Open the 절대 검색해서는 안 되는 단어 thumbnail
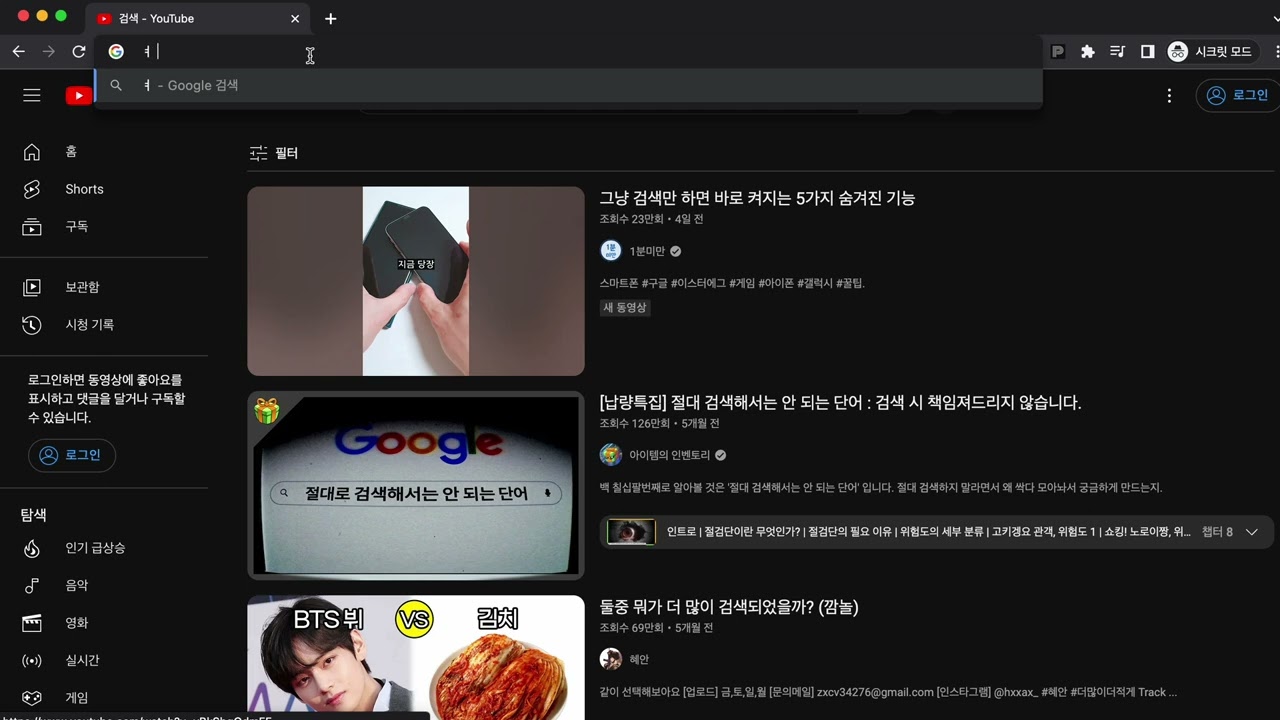The width and height of the screenshot is (1280, 720). tap(416, 485)
